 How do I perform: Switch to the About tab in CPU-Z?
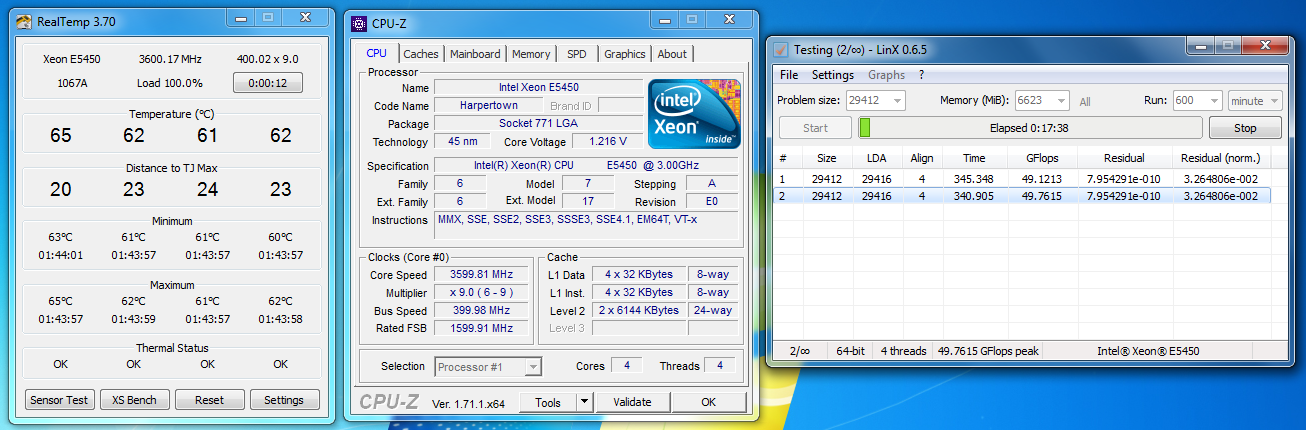(x=672, y=54)
